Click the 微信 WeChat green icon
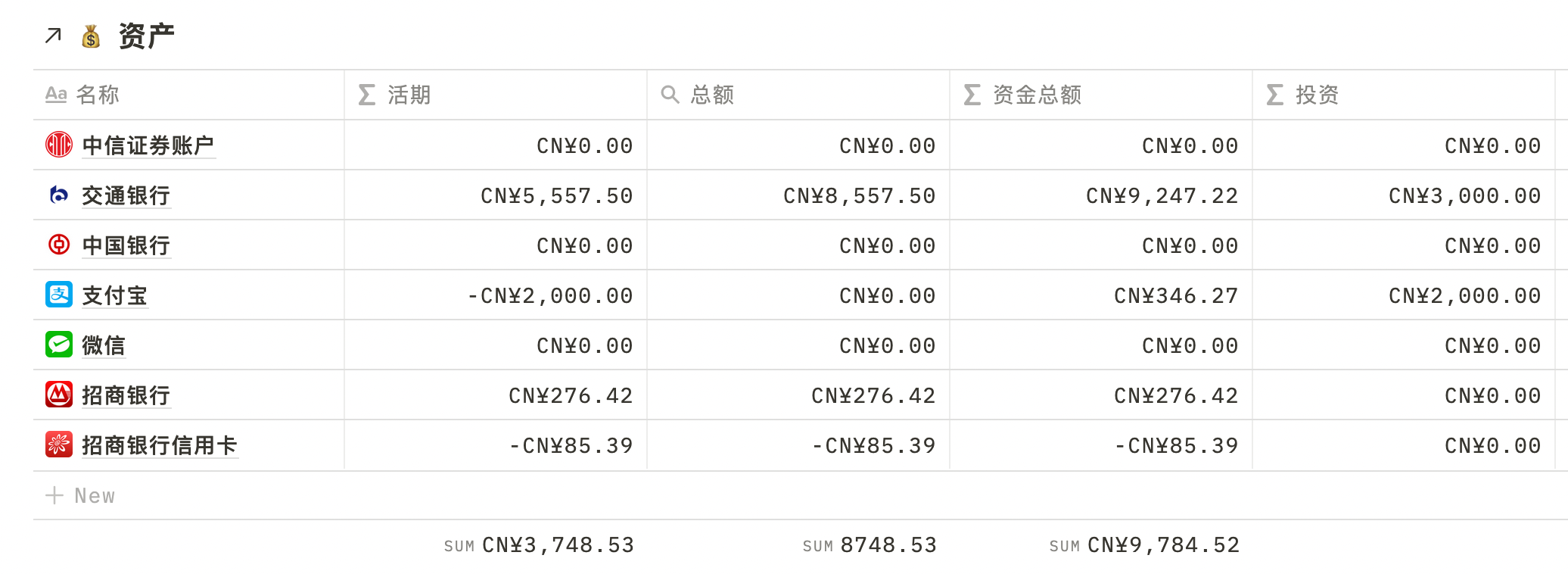Screen dimensions: 1568x574 (x=59, y=345)
